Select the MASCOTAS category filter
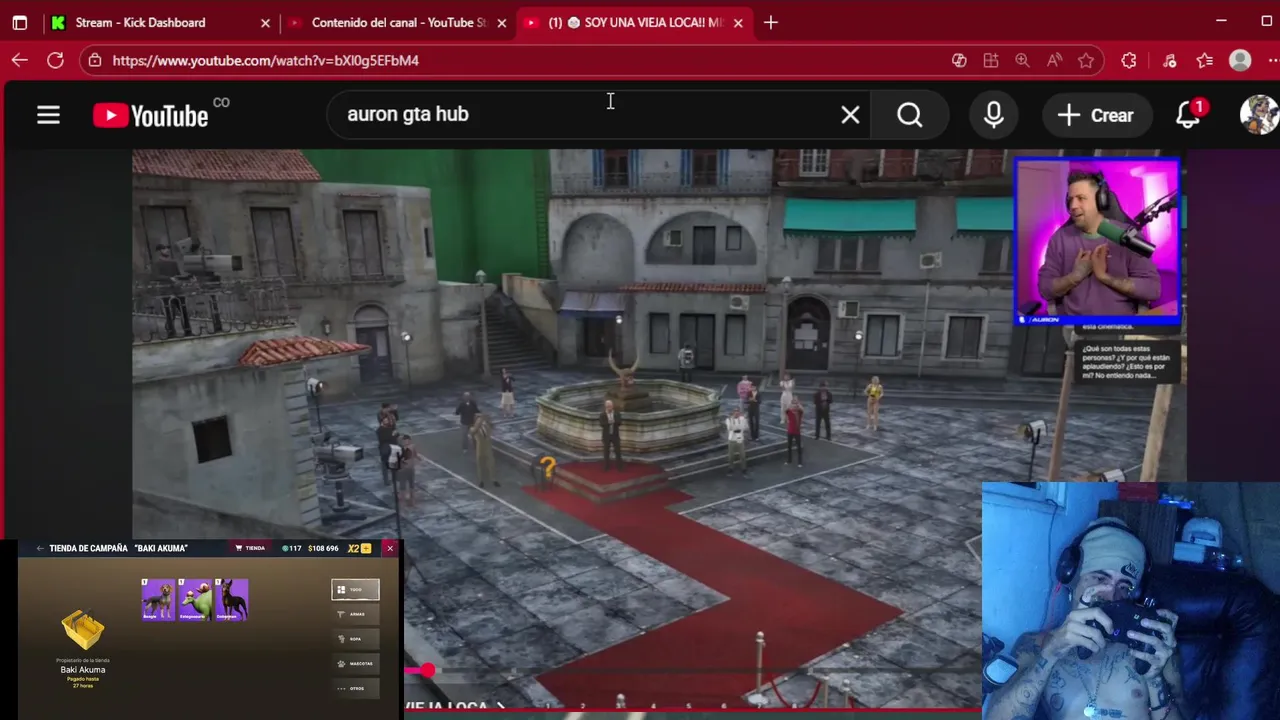The height and width of the screenshot is (720, 1280). point(355,664)
